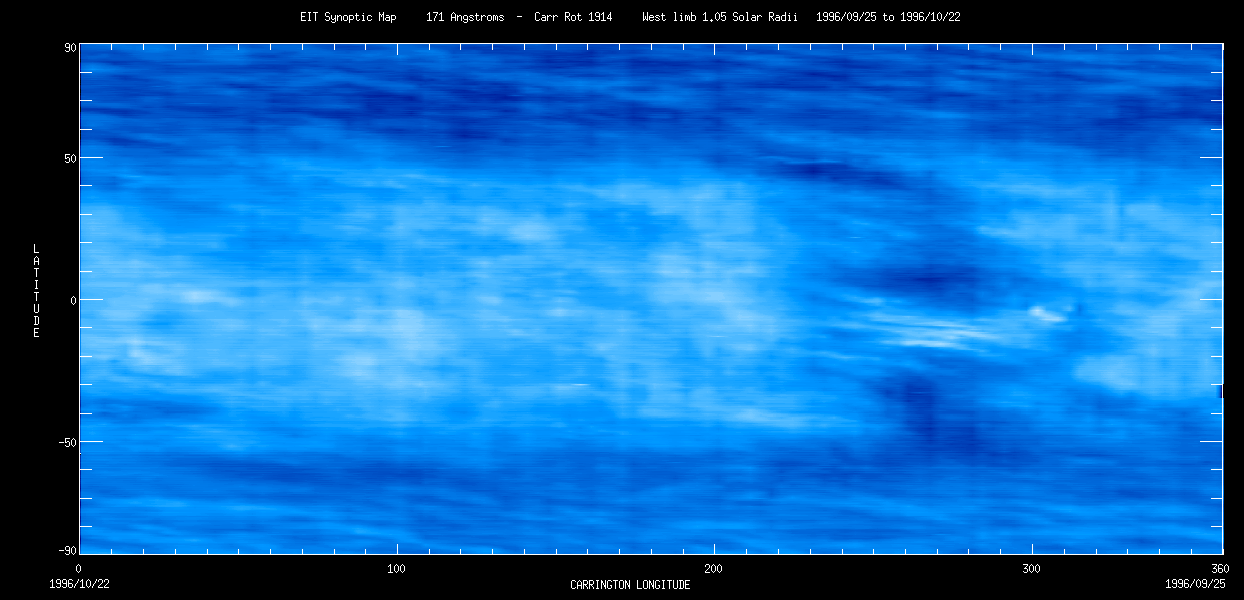Click the "-90" latitude tick label

(x=67, y=551)
